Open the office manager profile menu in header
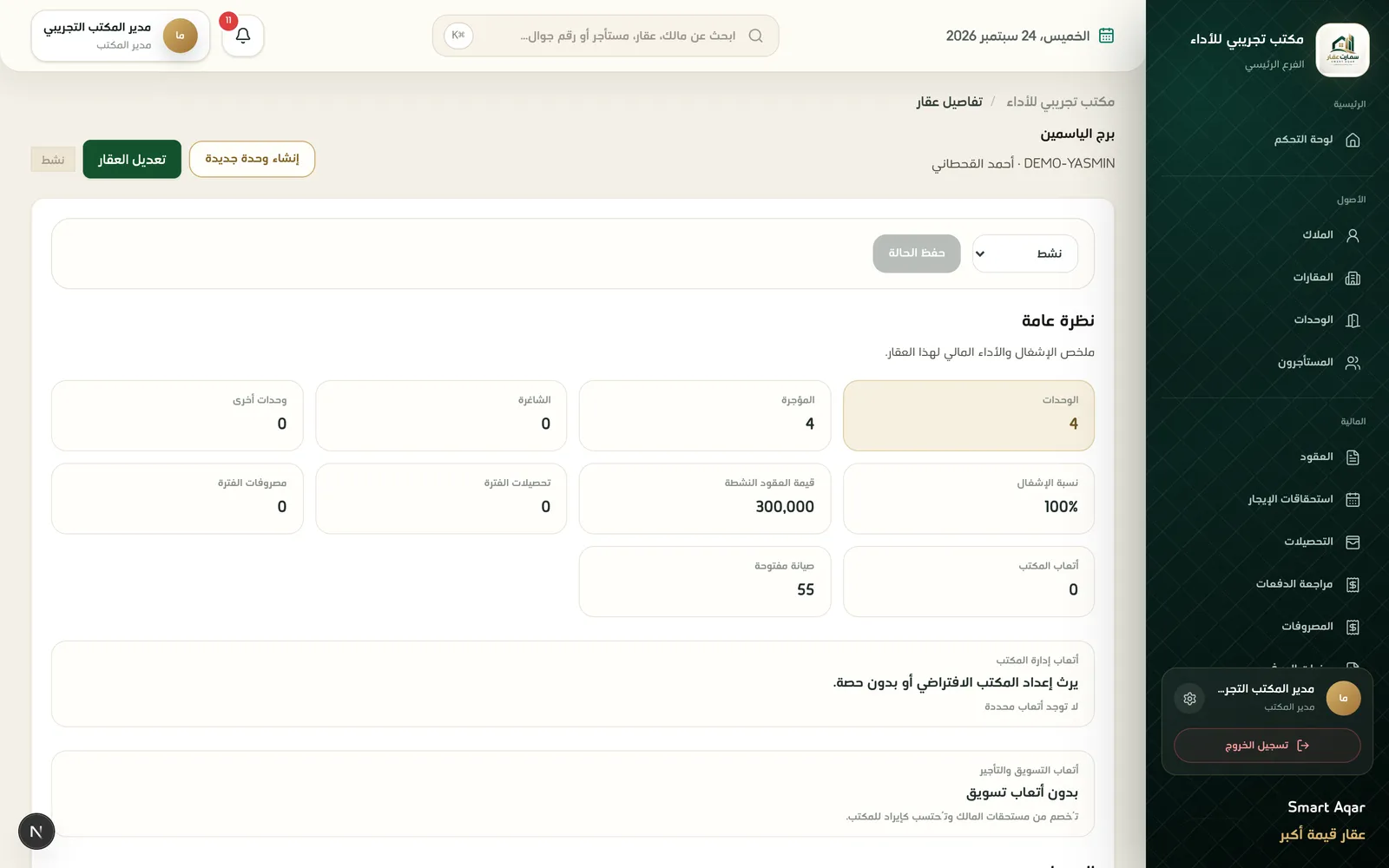Image resolution: width=1389 pixels, height=868 pixels. (x=121, y=36)
